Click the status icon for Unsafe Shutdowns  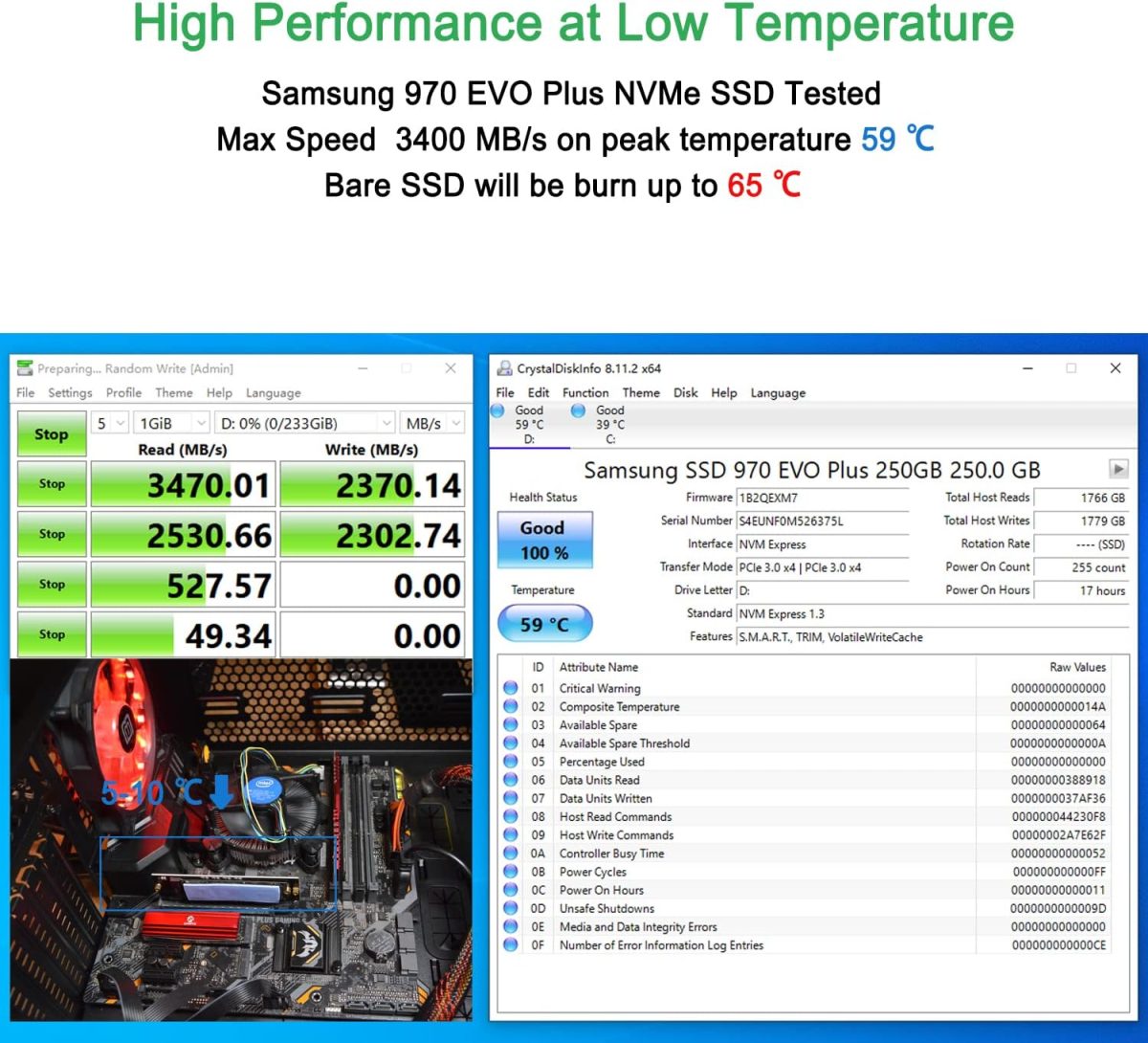click(511, 908)
